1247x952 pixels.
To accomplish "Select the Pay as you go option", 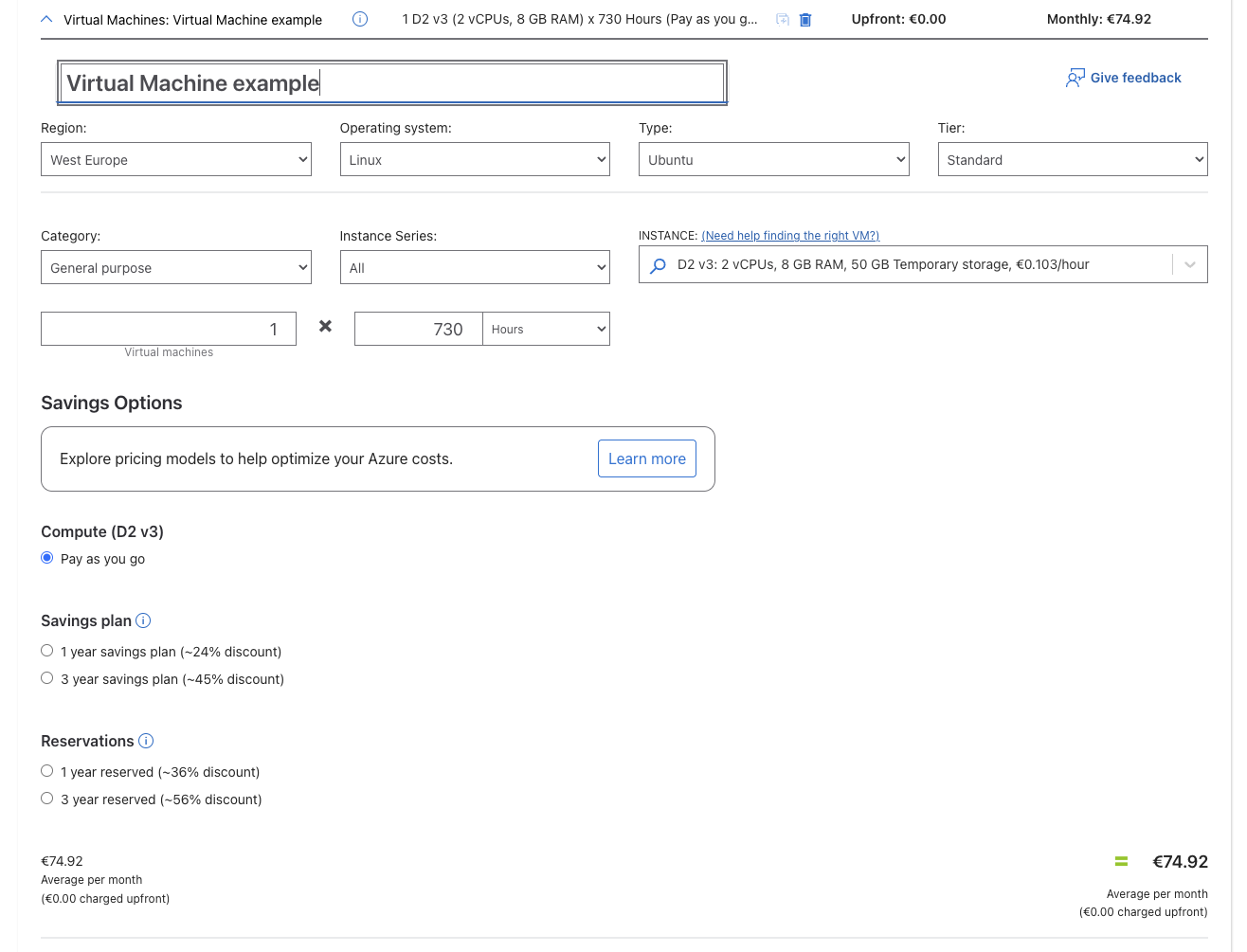I will point(47,558).
